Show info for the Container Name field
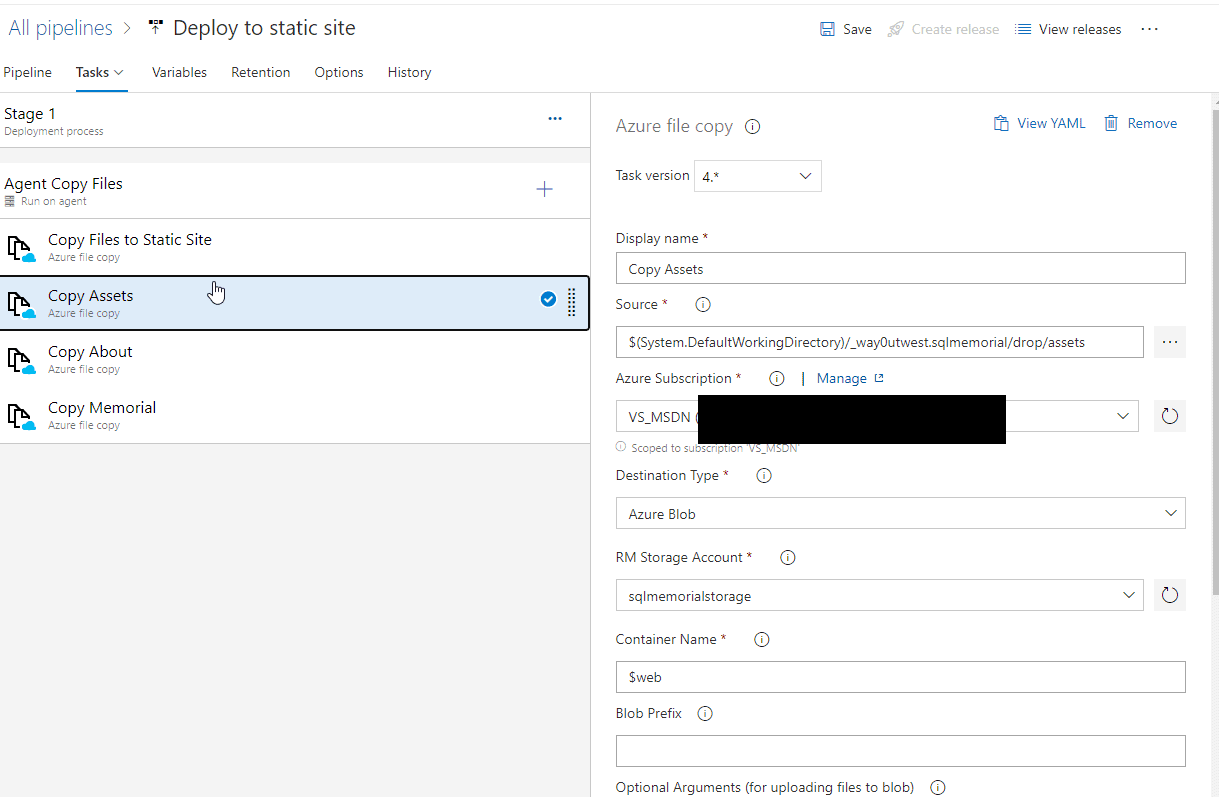The image size is (1219, 797). [762, 640]
